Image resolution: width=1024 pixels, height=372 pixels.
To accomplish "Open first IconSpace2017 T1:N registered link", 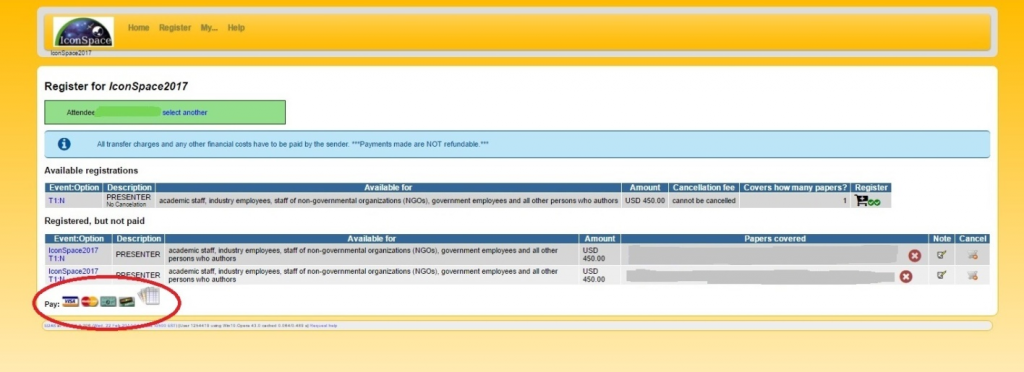I will tap(73, 255).
